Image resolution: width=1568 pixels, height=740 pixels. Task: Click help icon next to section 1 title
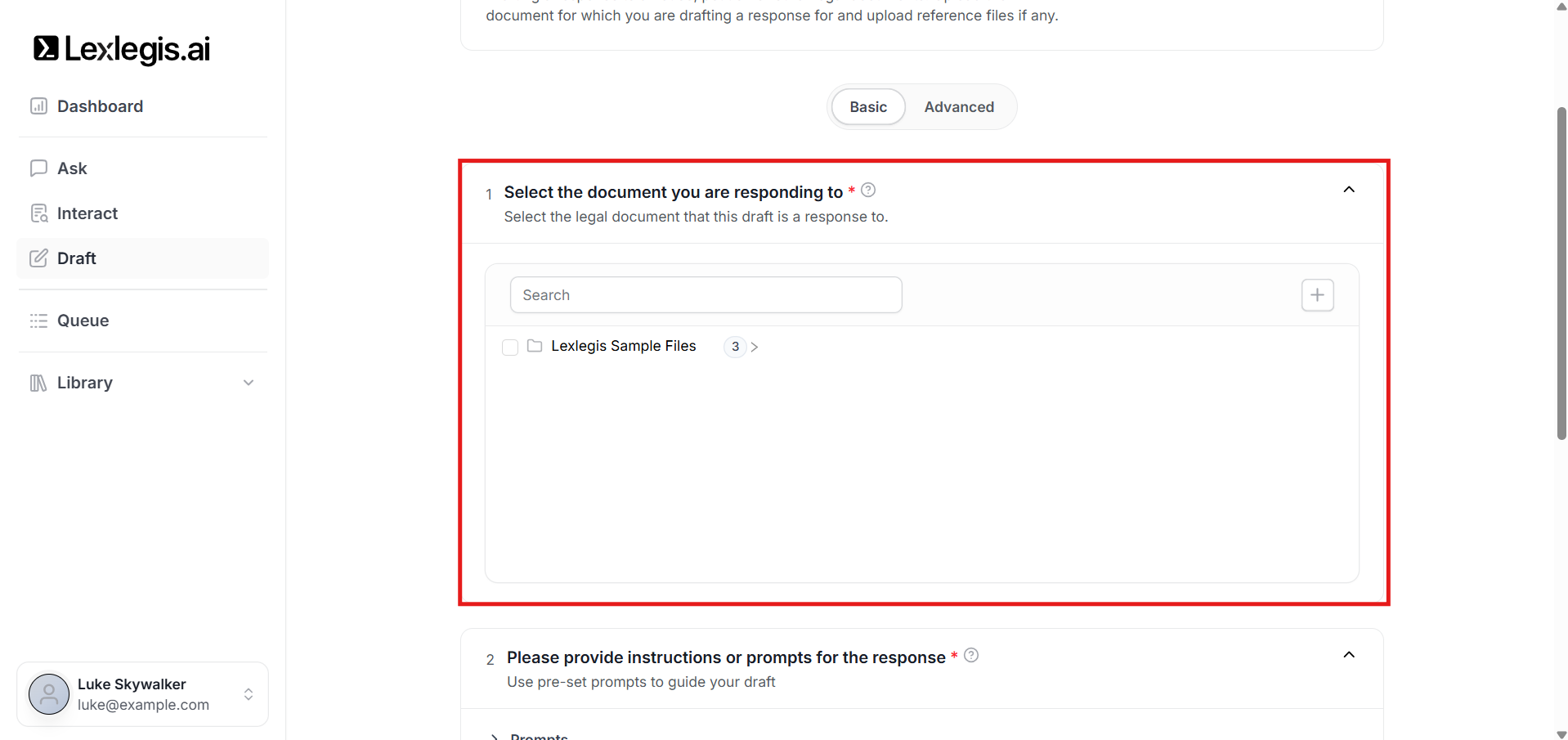tap(868, 191)
